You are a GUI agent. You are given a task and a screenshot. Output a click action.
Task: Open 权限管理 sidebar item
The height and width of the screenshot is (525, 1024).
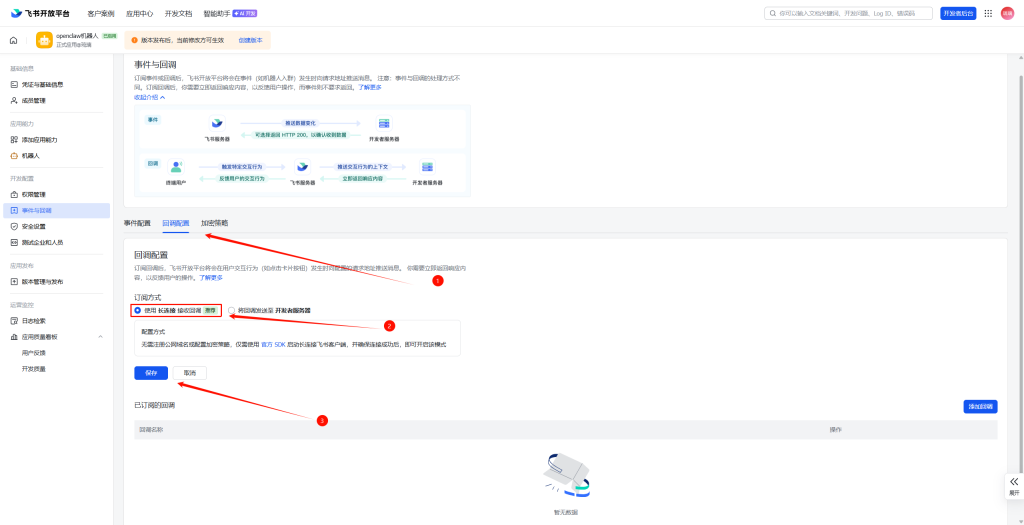point(56,195)
